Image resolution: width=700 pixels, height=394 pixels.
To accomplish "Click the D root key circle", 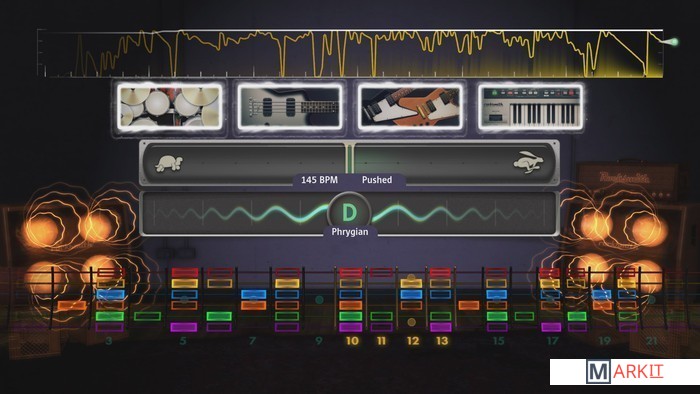I will (x=349, y=213).
